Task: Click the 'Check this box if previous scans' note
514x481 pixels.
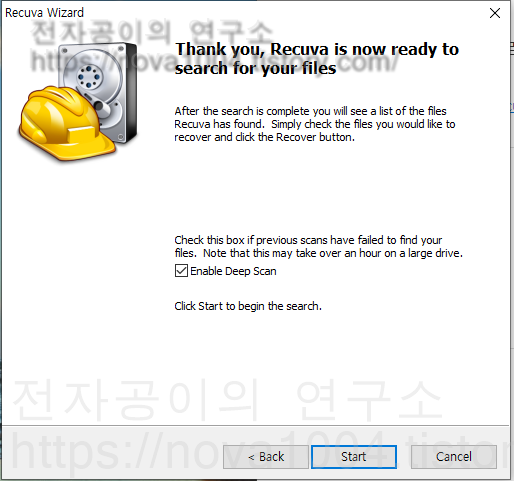Action: [319, 247]
